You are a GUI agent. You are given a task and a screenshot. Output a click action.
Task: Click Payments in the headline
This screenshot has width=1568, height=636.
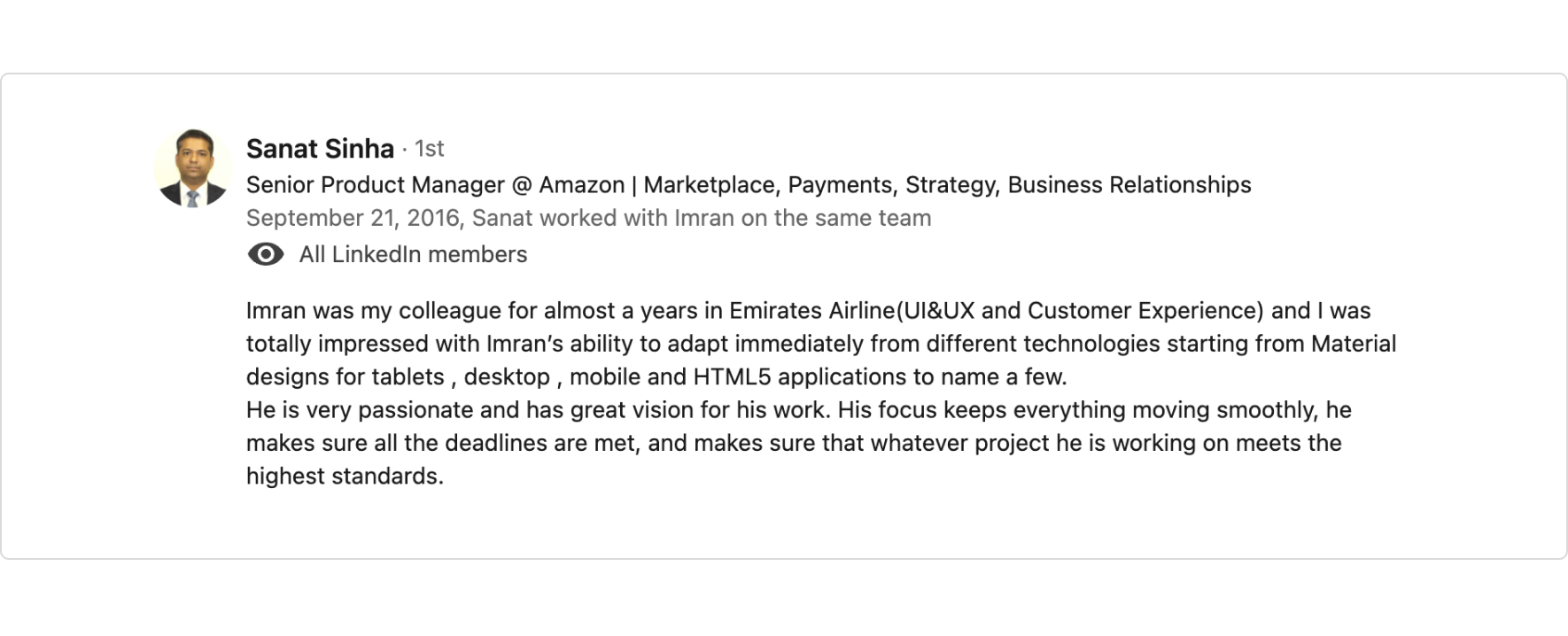842,185
